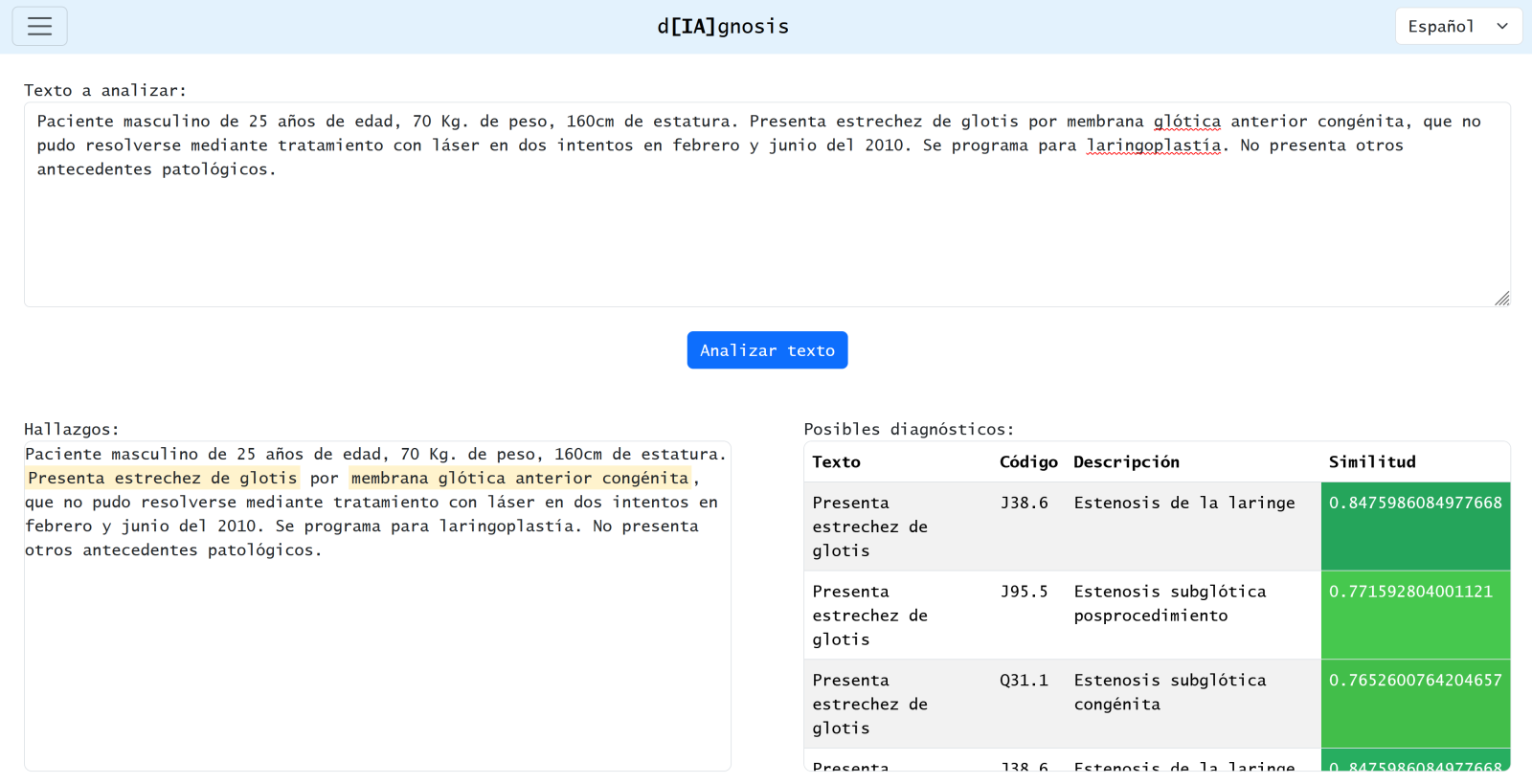Image resolution: width=1532 pixels, height=784 pixels.
Task: Click the Código column header
Action: pyautogui.click(x=1028, y=462)
